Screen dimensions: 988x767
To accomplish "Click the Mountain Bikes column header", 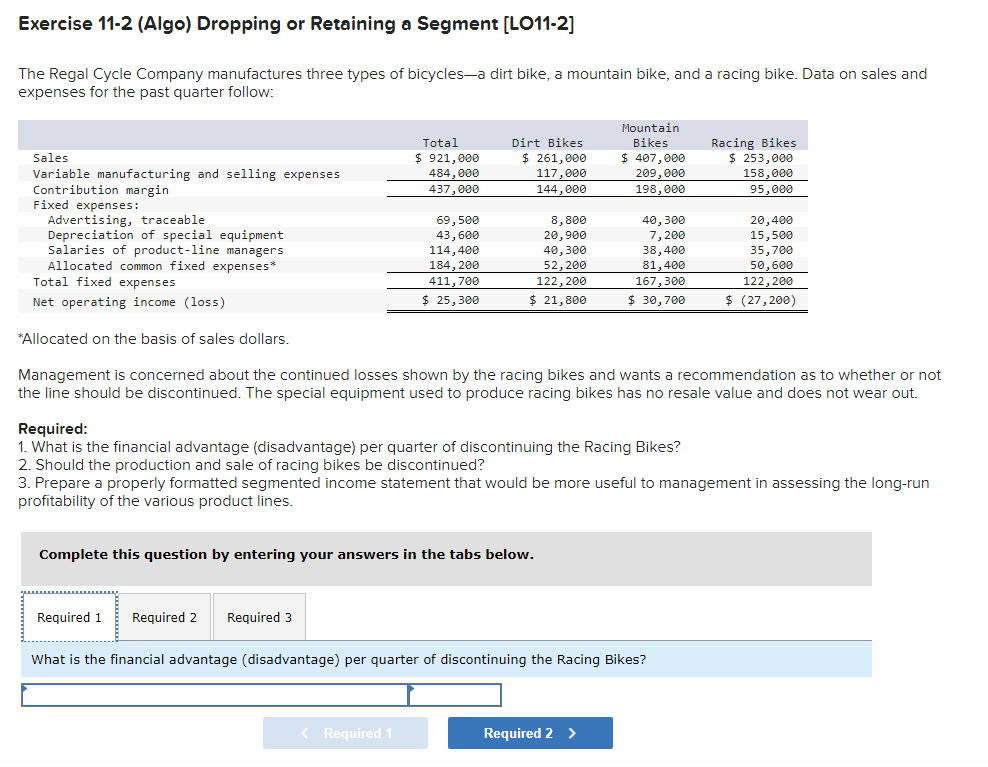I will pos(650,135).
